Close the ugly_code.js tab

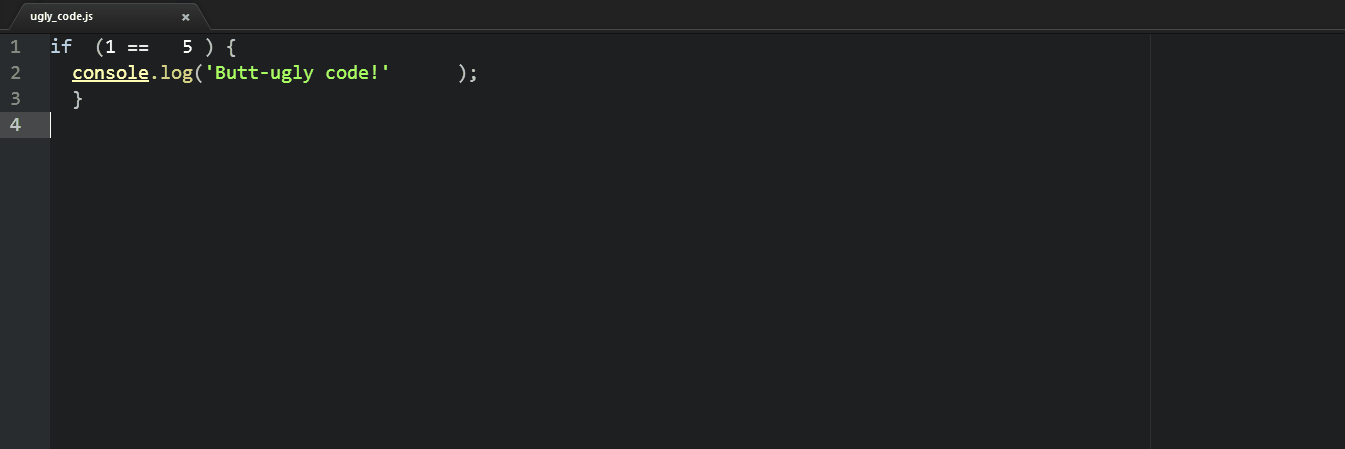pyautogui.click(x=185, y=17)
